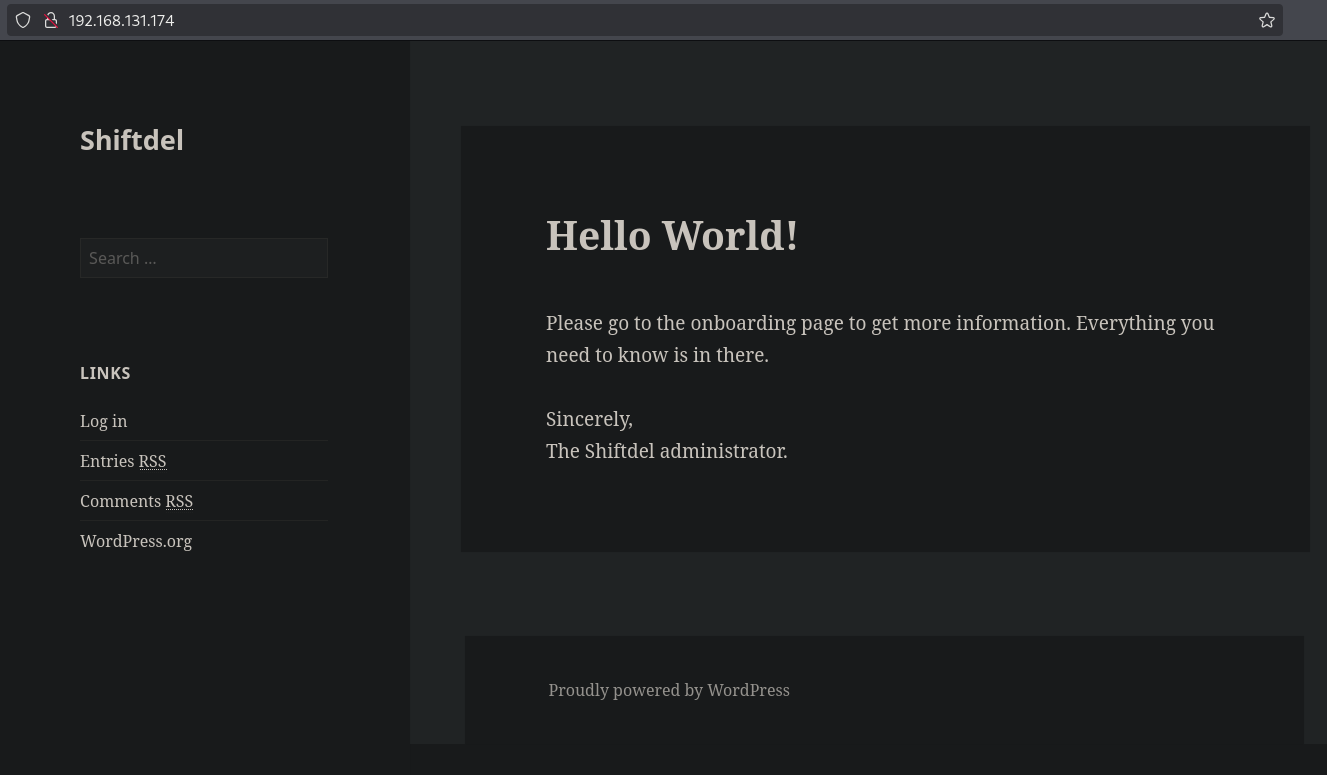
Task: Open the Entries RSS feed link
Action: click(x=108, y=461)
